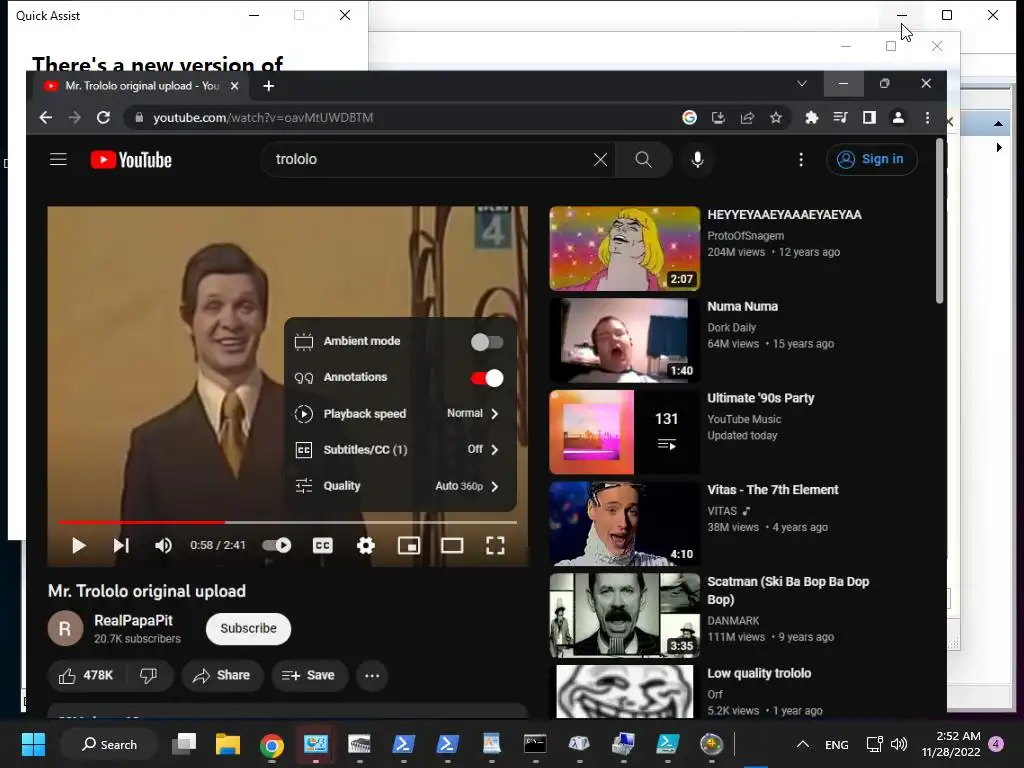The image size is (1024, 768).
Task: Close the Mr. Trololo tab
Action: point(234,86)
